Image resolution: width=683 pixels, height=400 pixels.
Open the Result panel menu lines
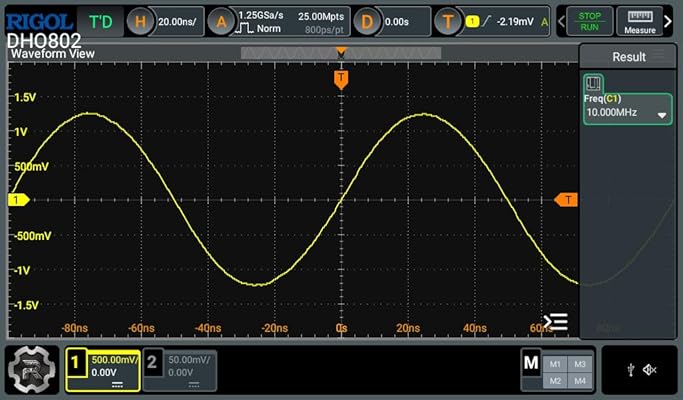click(659, 55)
